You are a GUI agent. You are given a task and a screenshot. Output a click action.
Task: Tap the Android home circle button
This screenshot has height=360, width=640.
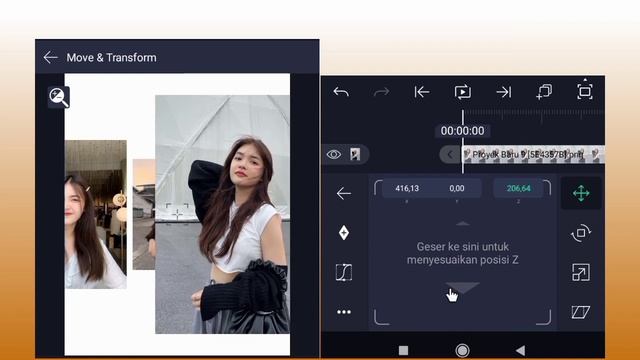pyautogui.click(x=462, y=350)
